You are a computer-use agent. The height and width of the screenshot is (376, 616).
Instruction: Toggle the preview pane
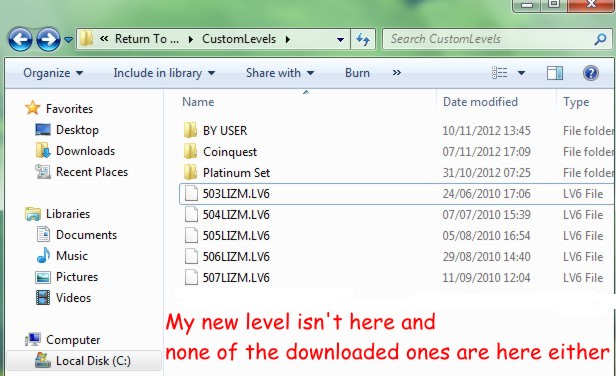coord(555,73)
